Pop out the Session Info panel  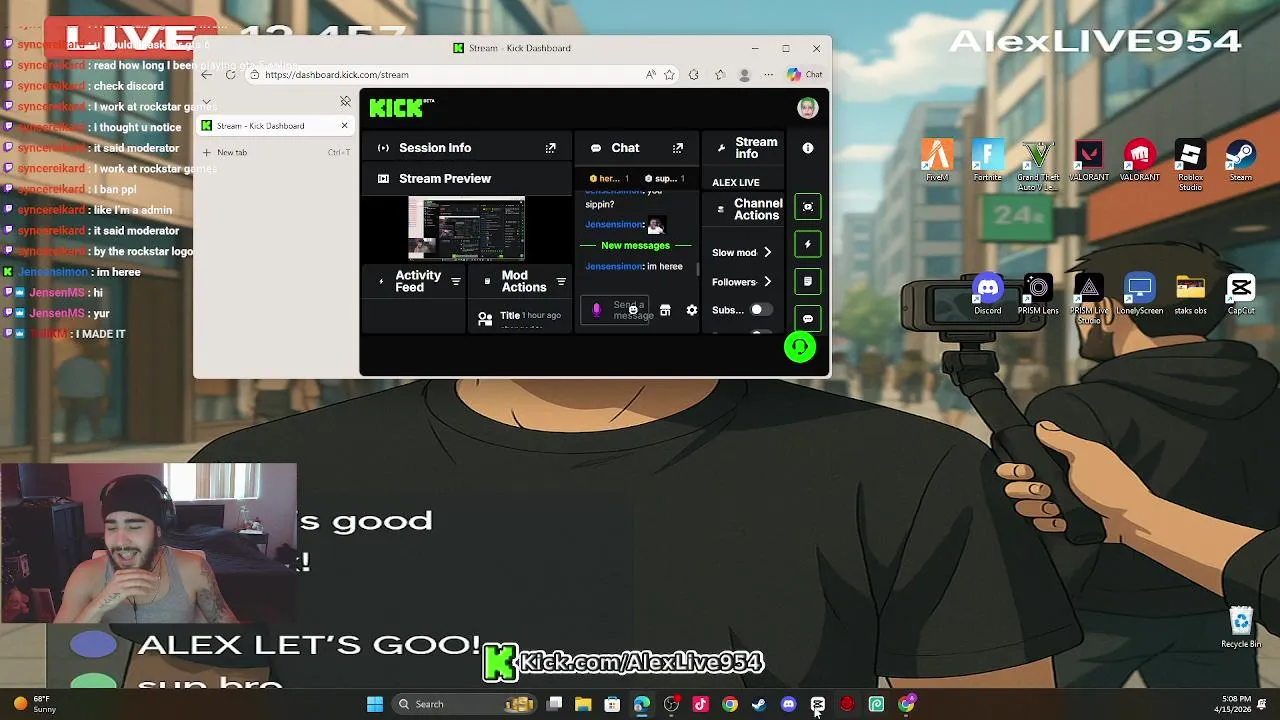(550, 148)
